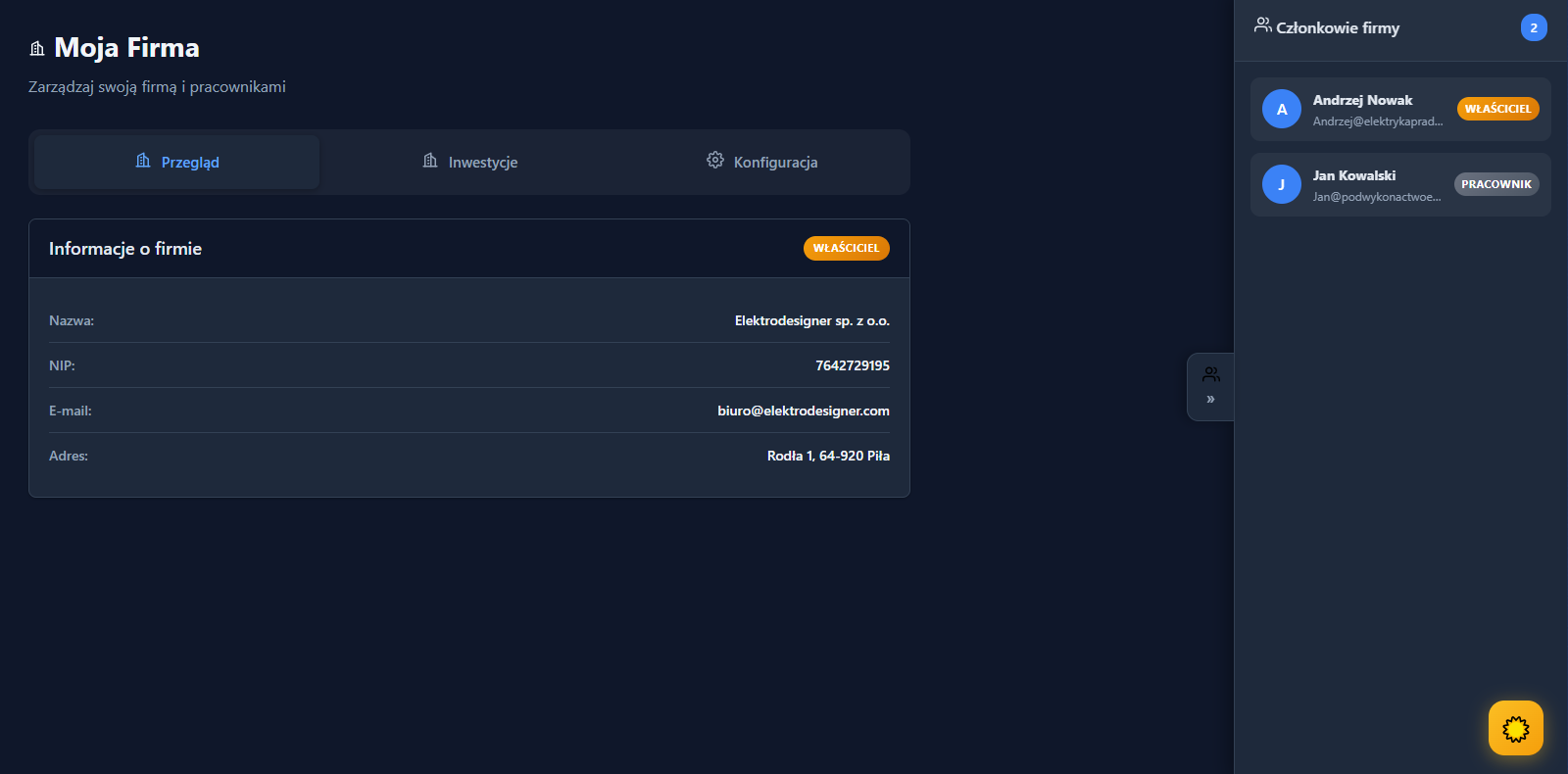Click the company name Elektrodesigner sp. z o.o.
1568x774 pixels.
[811, 320]
